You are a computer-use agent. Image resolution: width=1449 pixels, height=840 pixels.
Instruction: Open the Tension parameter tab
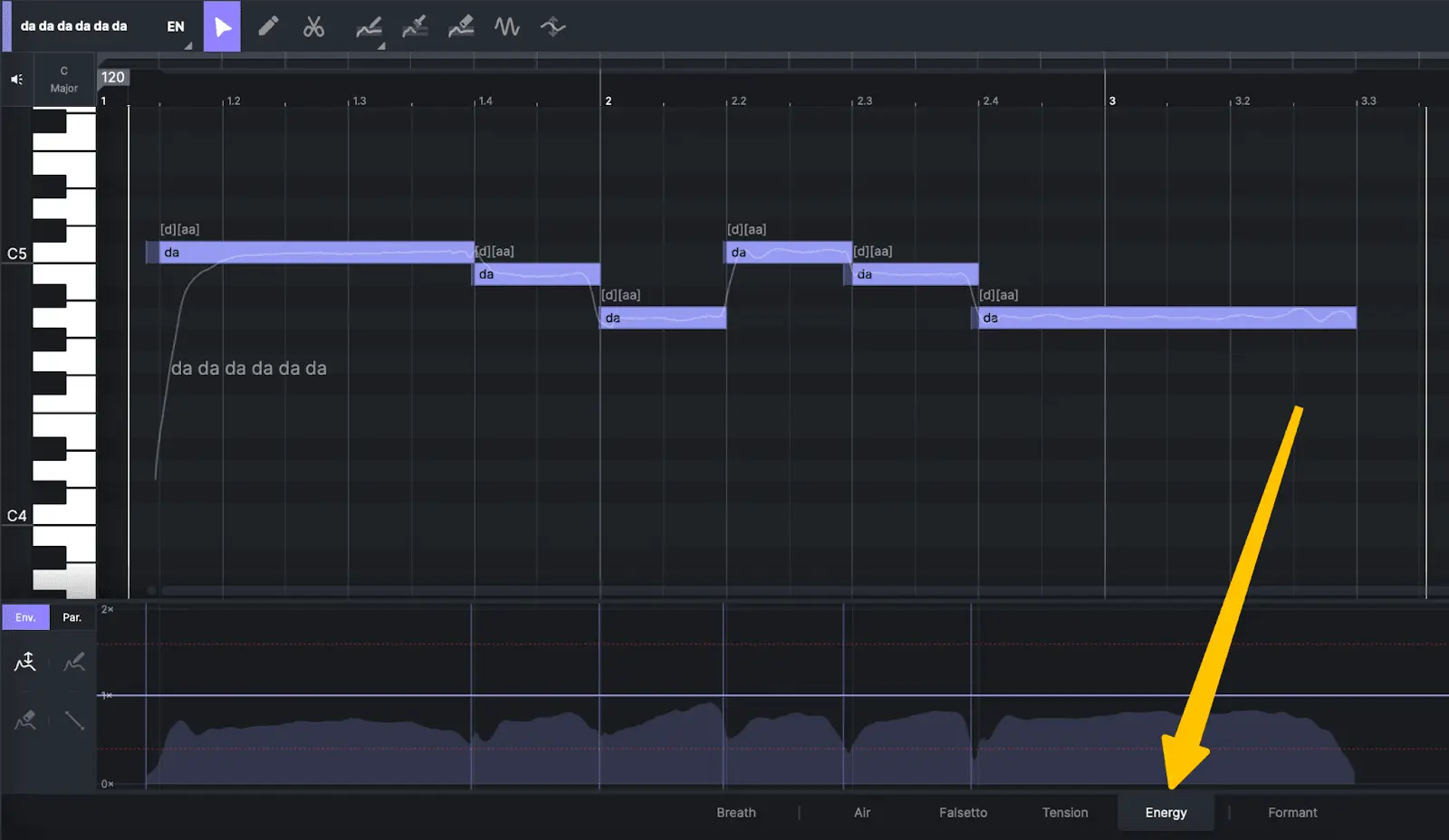[x=1065, y=813]
